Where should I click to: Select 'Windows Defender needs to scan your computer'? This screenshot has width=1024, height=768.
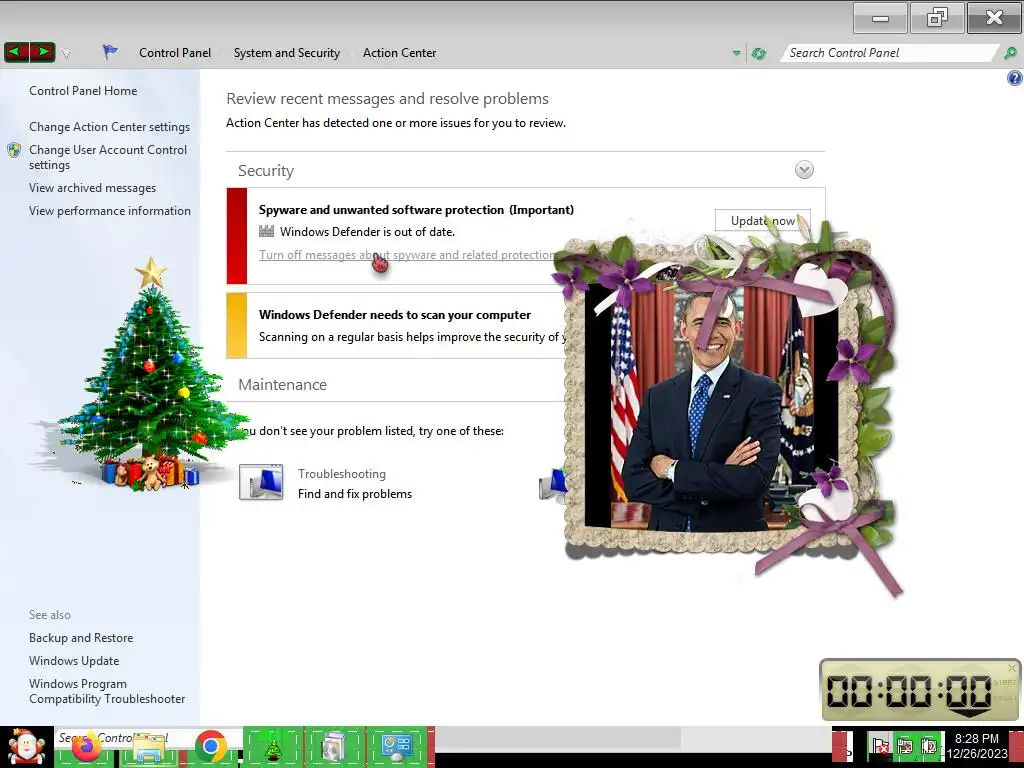pos(394,315)
